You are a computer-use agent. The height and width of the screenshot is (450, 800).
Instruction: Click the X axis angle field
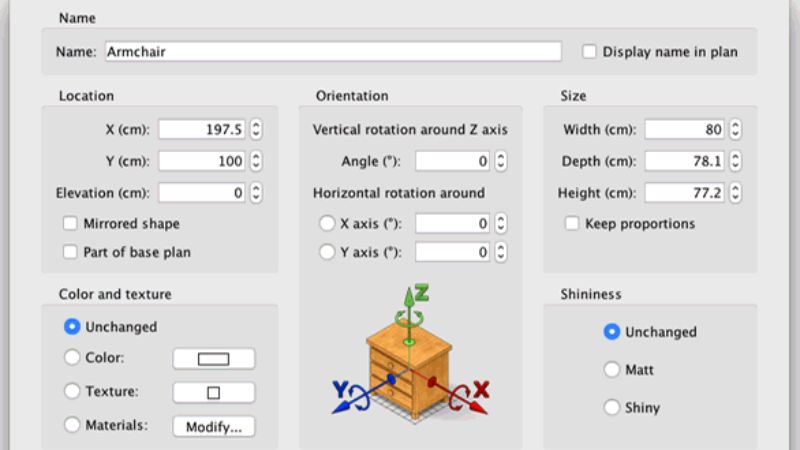(x=453, y=223)
